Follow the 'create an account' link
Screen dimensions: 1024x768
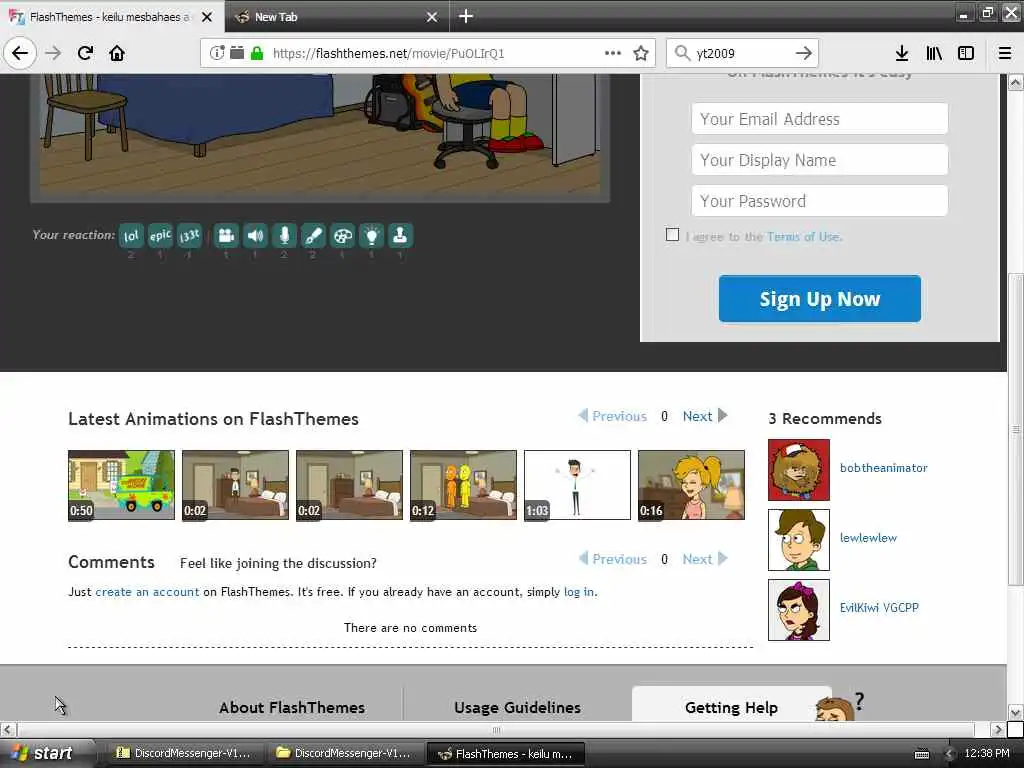pyautogui.click(x=147, y=592)
